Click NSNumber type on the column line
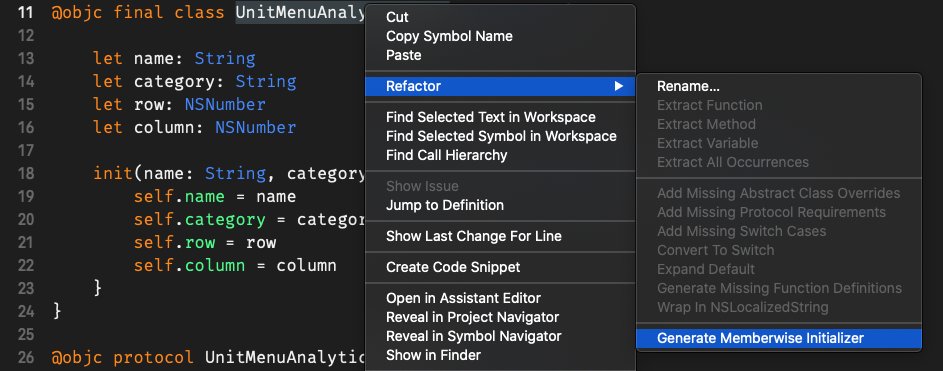Viewport: 943px width, 371px height. tap(256, 127)
